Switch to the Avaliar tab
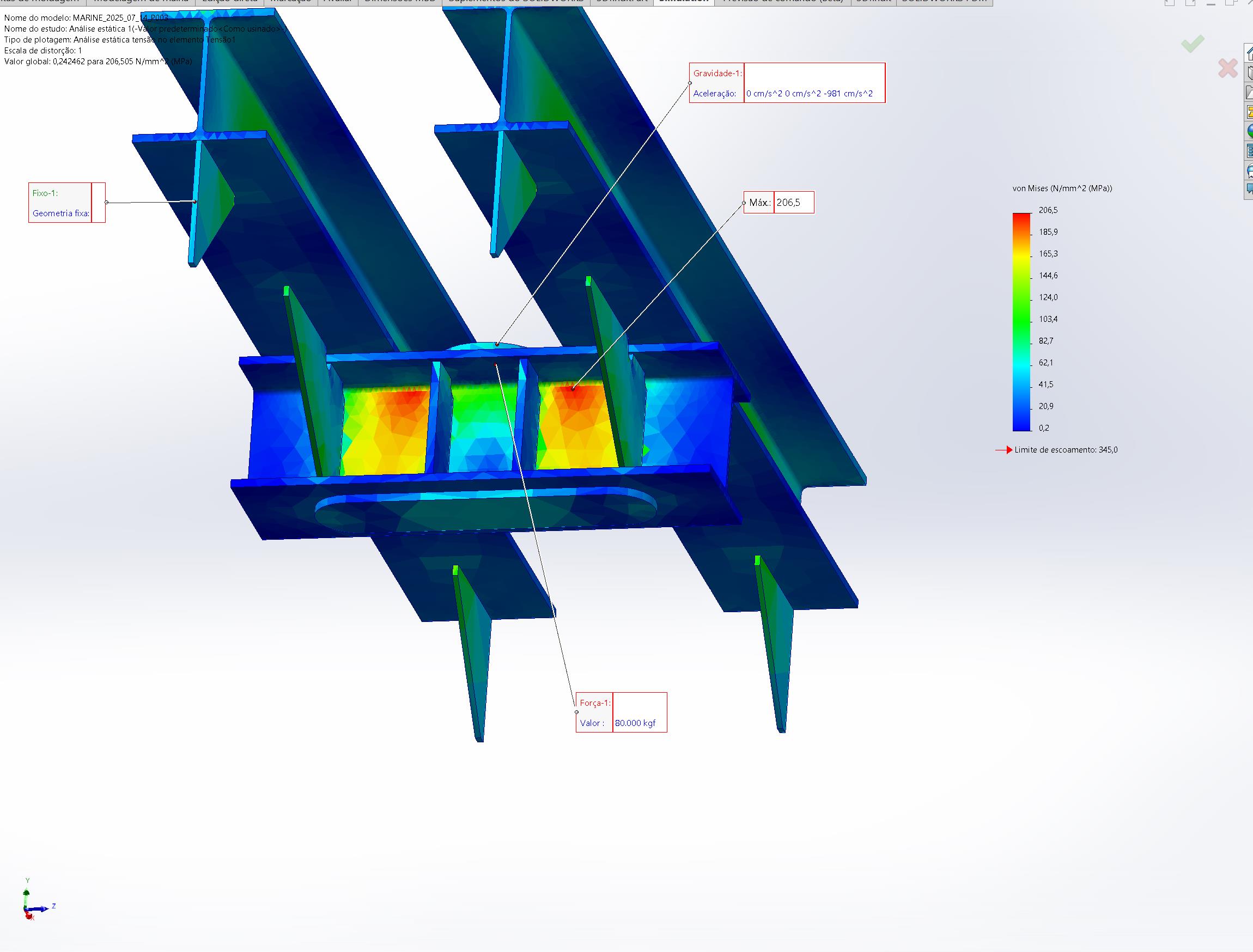 pos(337,2)
